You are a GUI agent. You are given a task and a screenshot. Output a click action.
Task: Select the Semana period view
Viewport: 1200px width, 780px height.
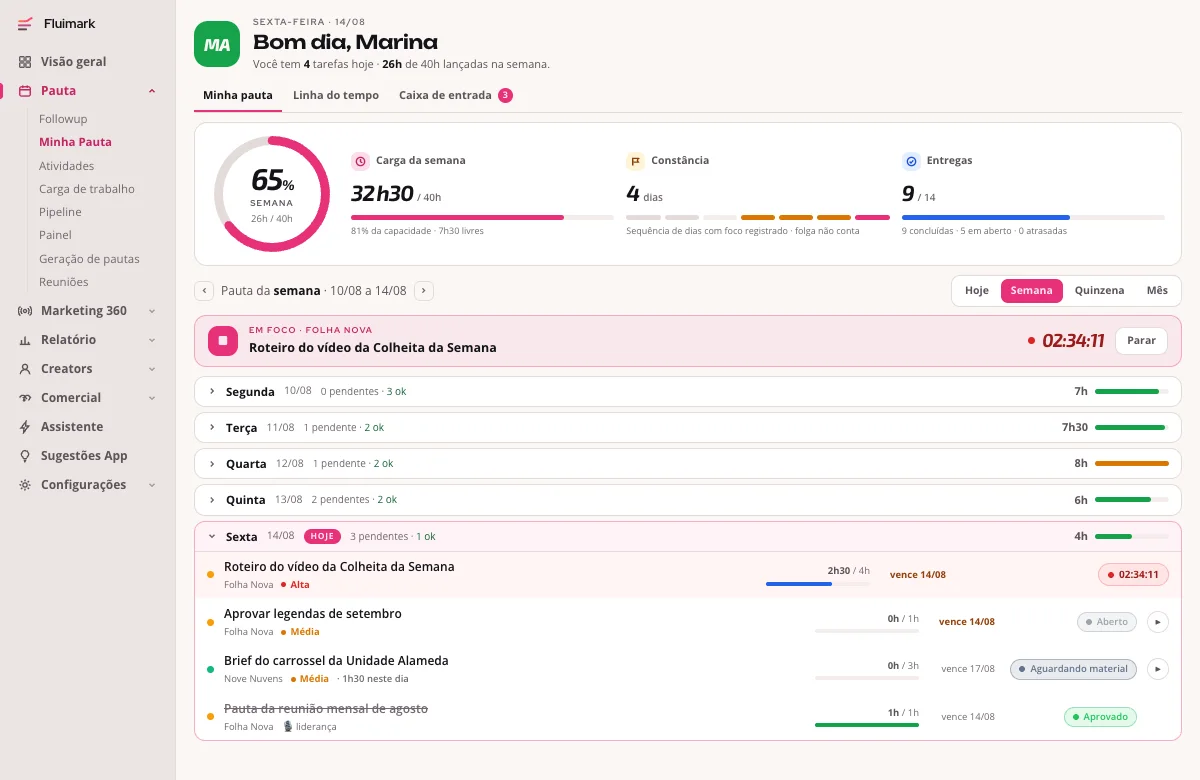click(x=1031, y=291)
